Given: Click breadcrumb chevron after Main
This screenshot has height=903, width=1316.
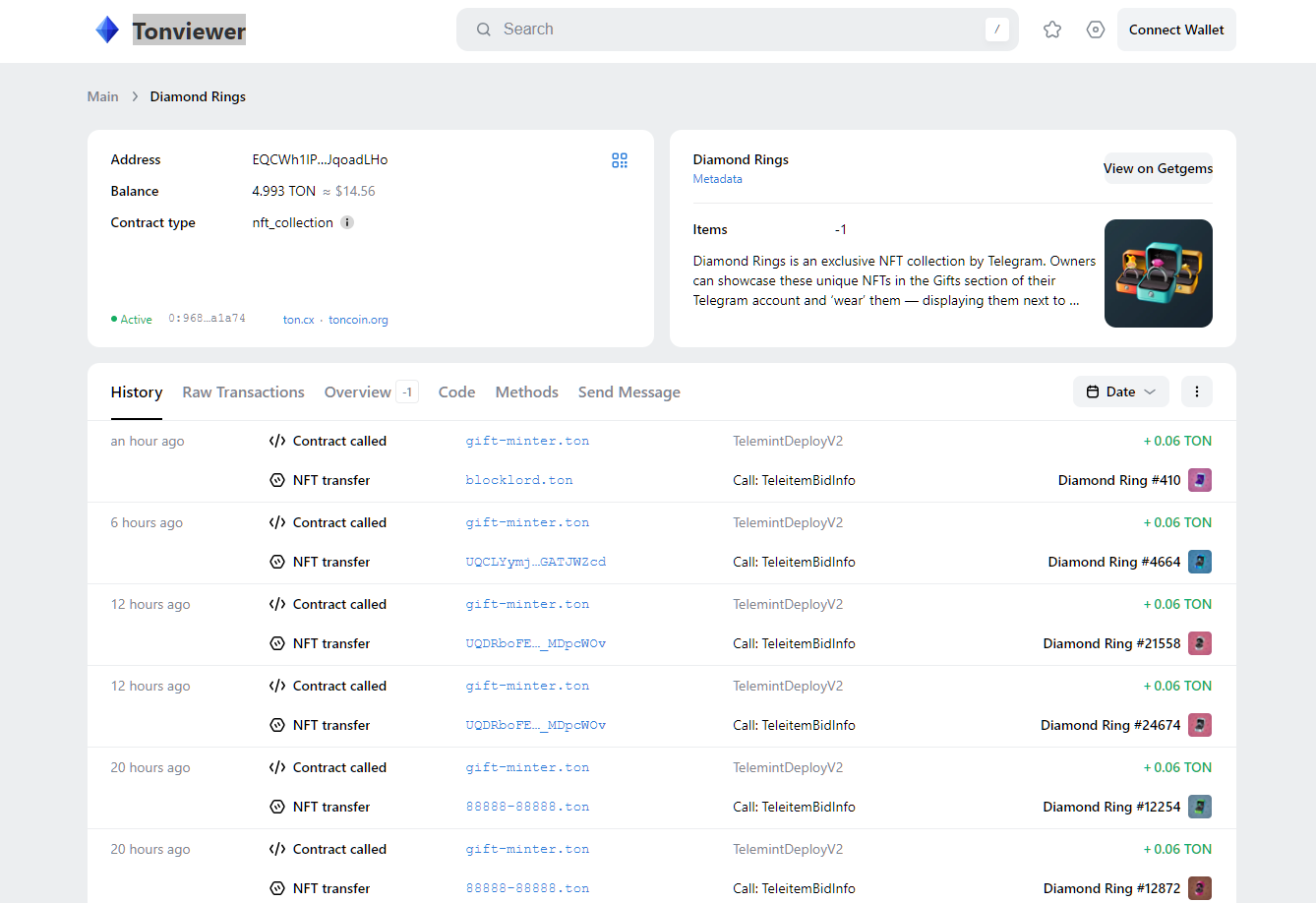Looking at the screenshot, I should click(135, 96).
